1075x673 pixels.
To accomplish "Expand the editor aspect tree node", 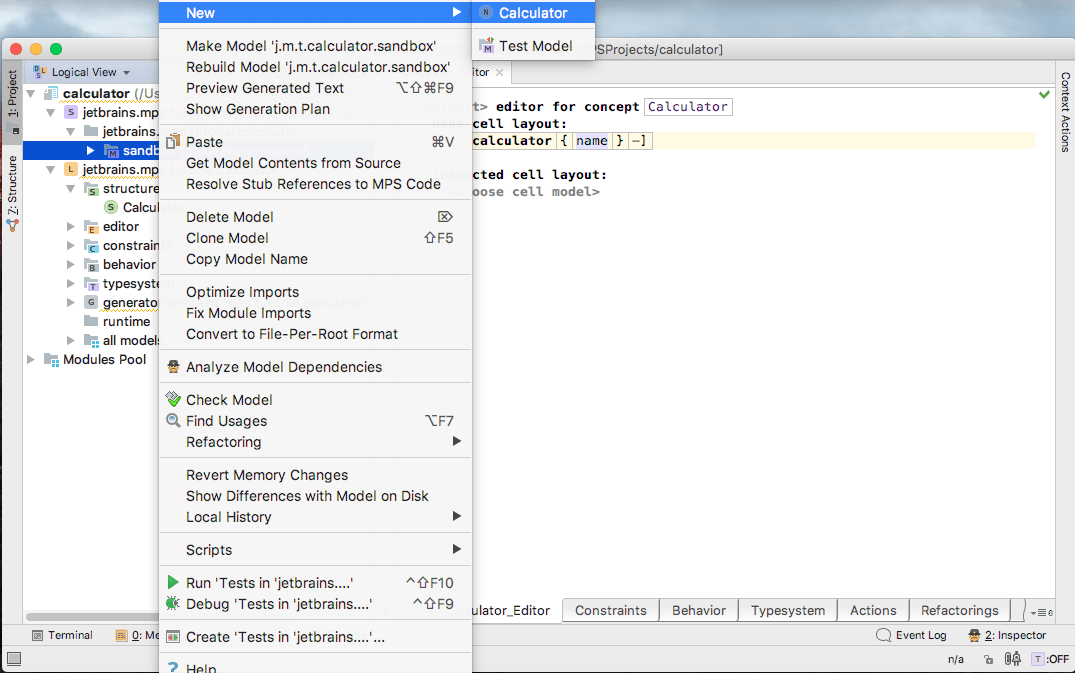I will click(x=71, y=227).
